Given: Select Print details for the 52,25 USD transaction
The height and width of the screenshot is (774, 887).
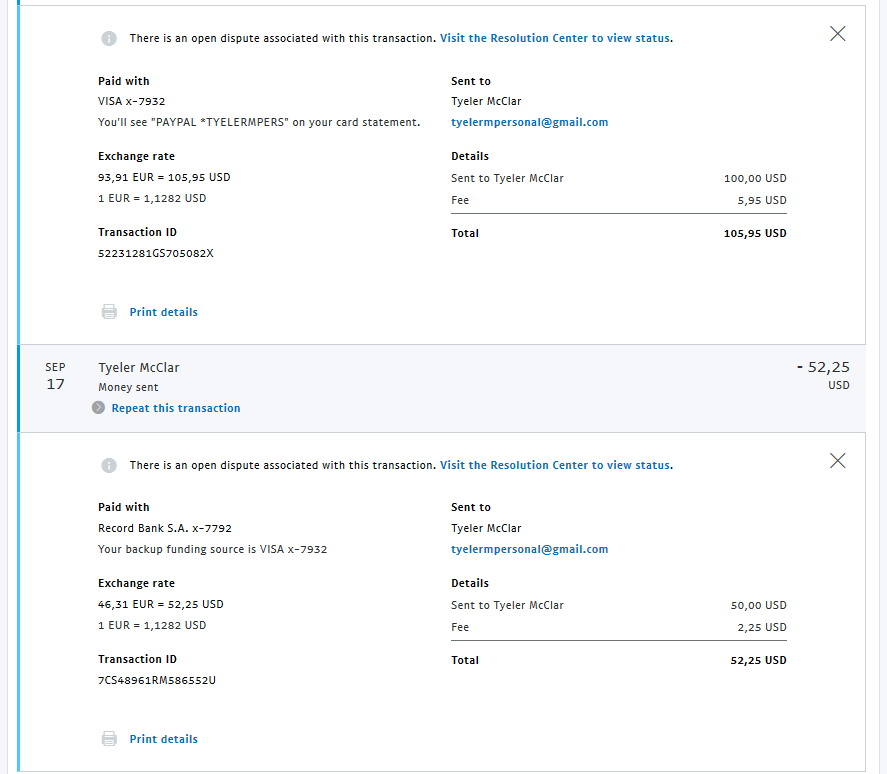Looking at the screenshot, I should (163, 739).
